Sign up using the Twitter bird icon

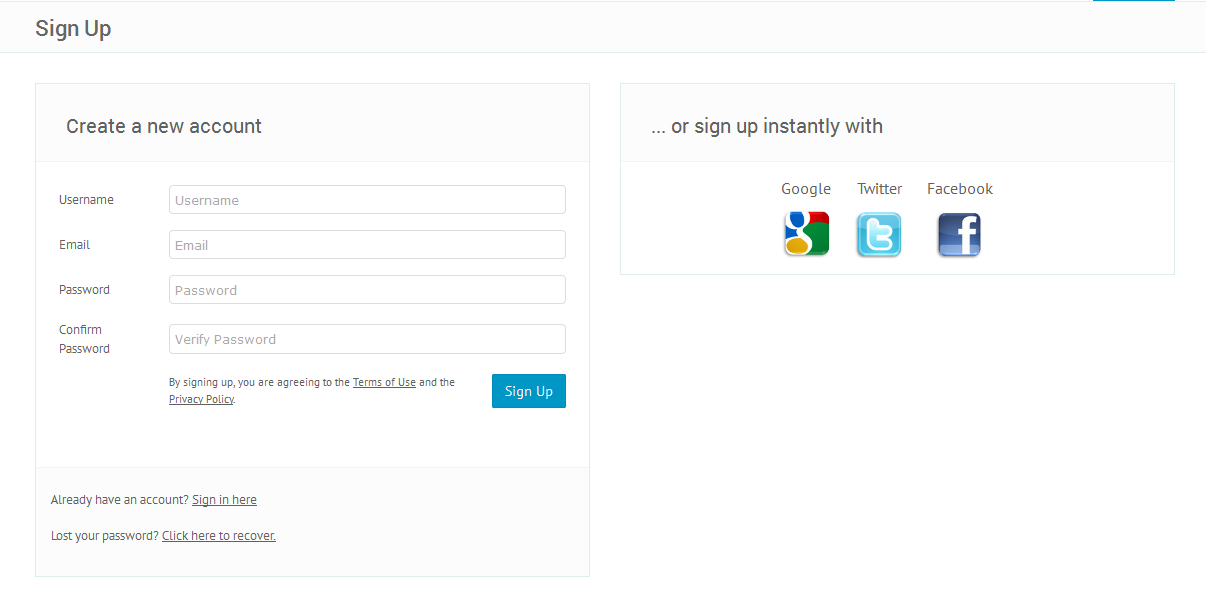(878, 233)
